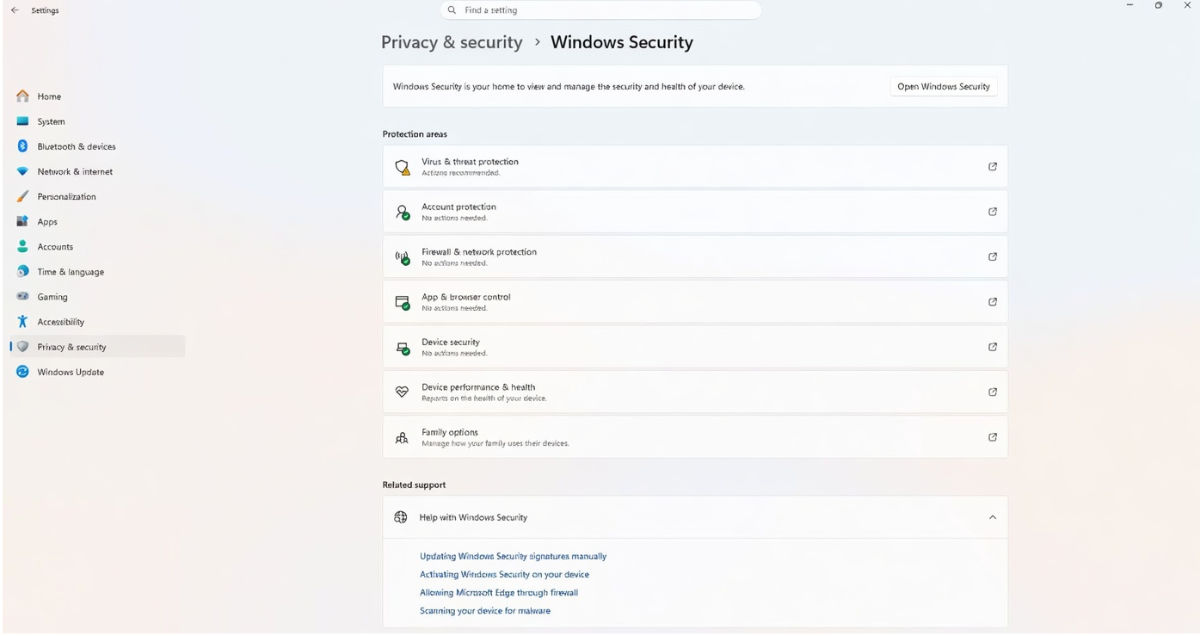Open Allowing Microsoft Edge through firewall link
This screenshot has width=1200, height=636.
pyautogui.click(x=499, y=592)
